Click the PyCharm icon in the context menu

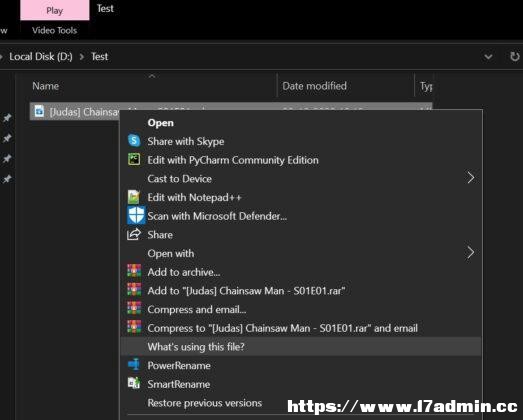coord(134,159)
